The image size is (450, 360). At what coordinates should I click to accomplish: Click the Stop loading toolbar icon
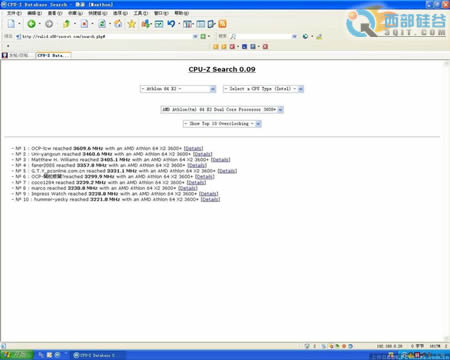pos(84,24)
